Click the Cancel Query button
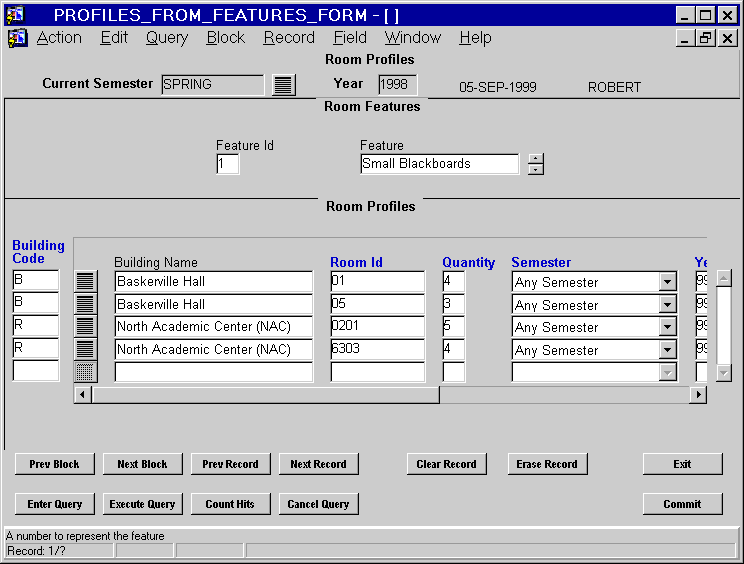Screen dimensions: 744x564 (318, 504)
